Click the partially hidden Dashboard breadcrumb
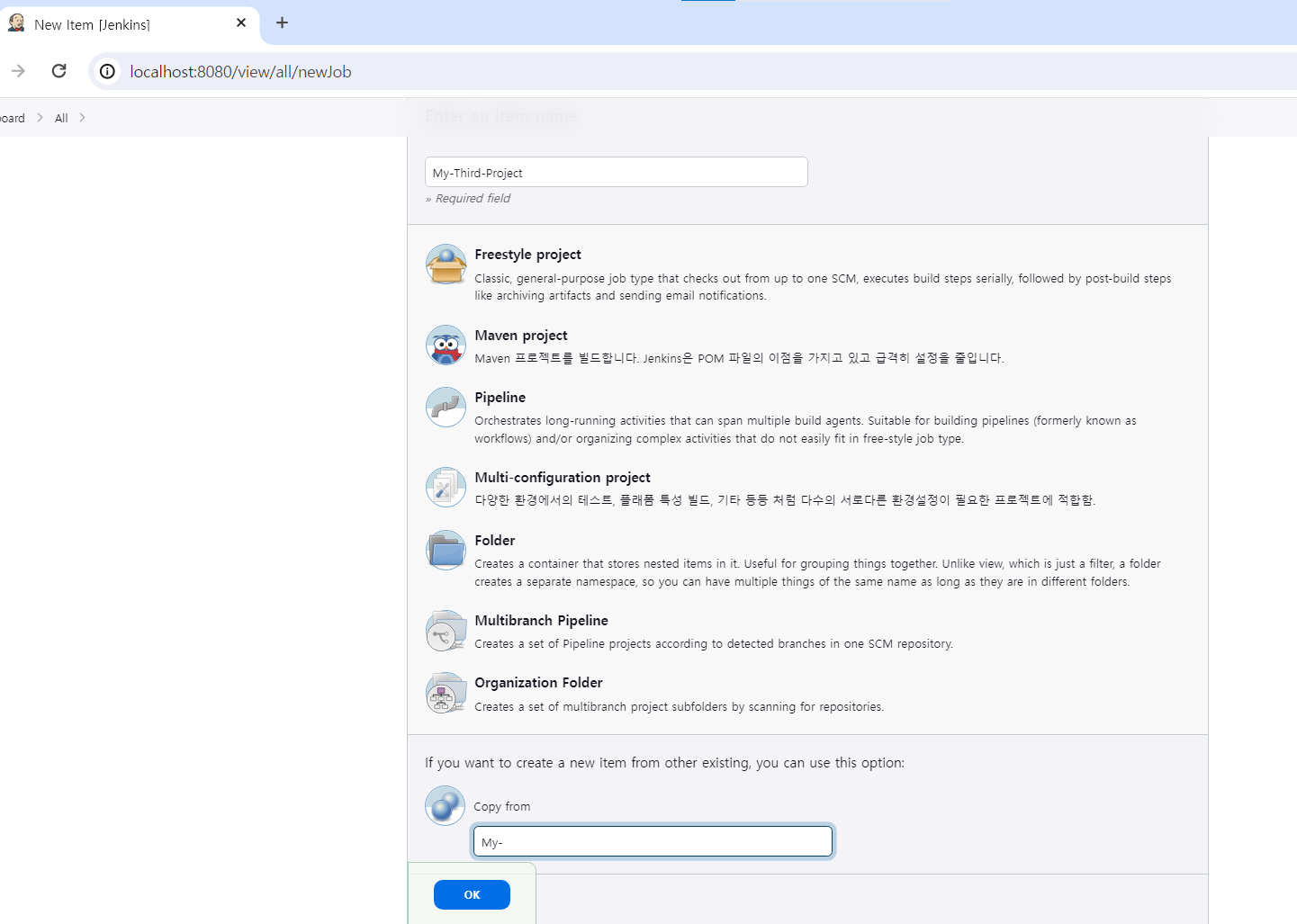This screenshot has height=924, width=1297. tap(13, 118)
